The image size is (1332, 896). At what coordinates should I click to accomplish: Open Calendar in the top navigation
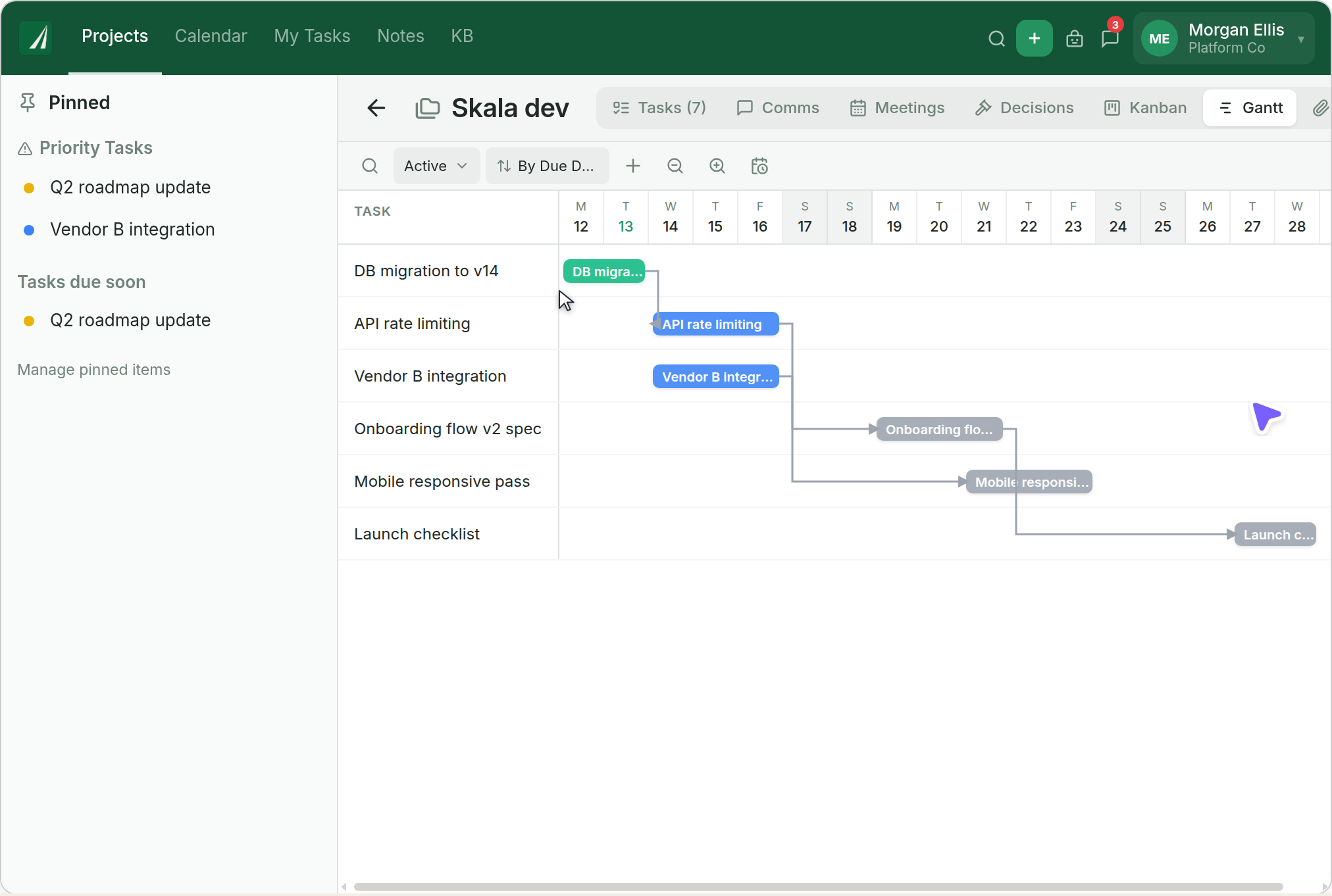pos(211,36)
